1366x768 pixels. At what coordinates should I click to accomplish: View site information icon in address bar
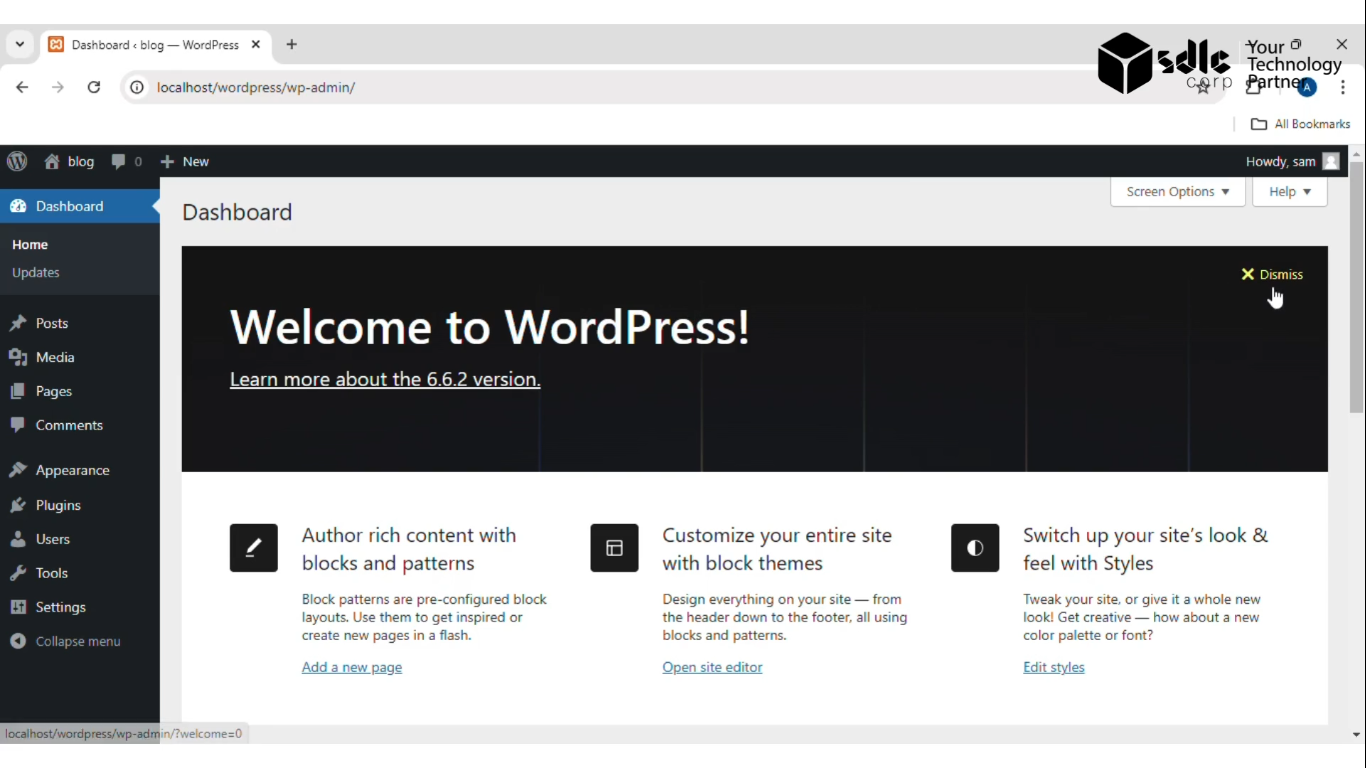[137, 87]
